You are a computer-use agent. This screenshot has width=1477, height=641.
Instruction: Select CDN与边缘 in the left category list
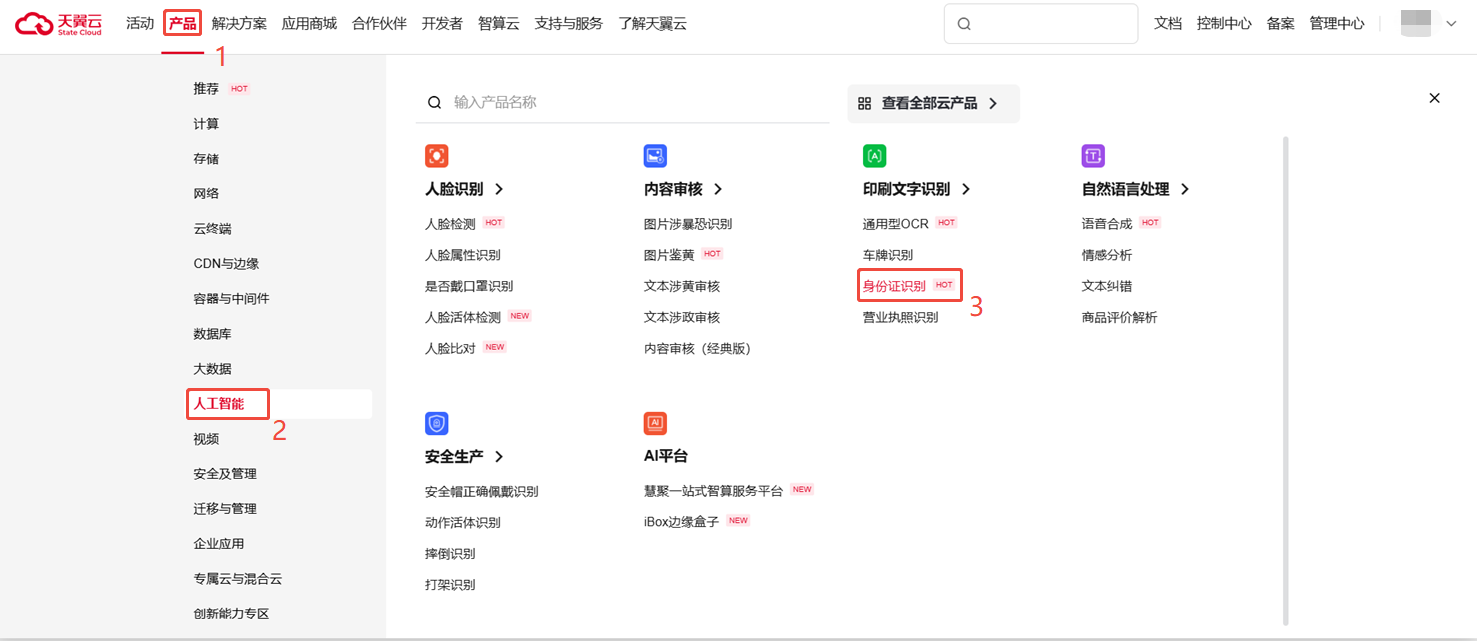point(226,264)
